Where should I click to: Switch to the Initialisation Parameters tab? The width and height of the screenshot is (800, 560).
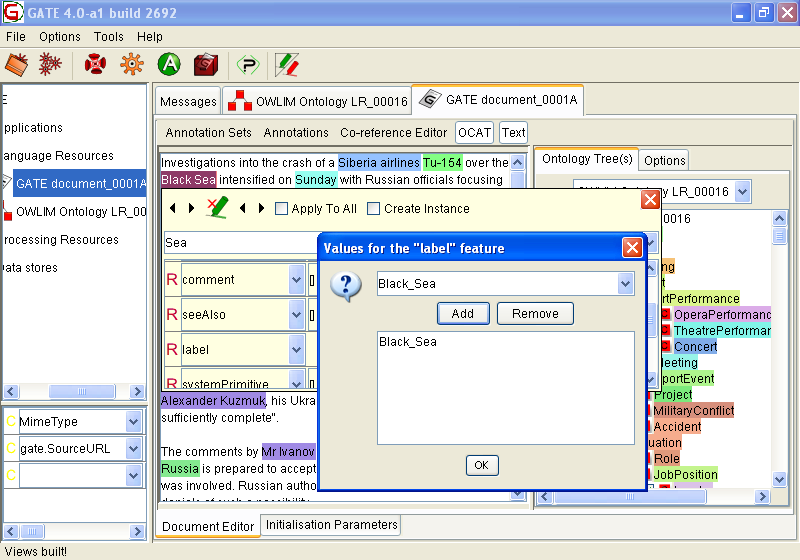click(x=332, y=525)
